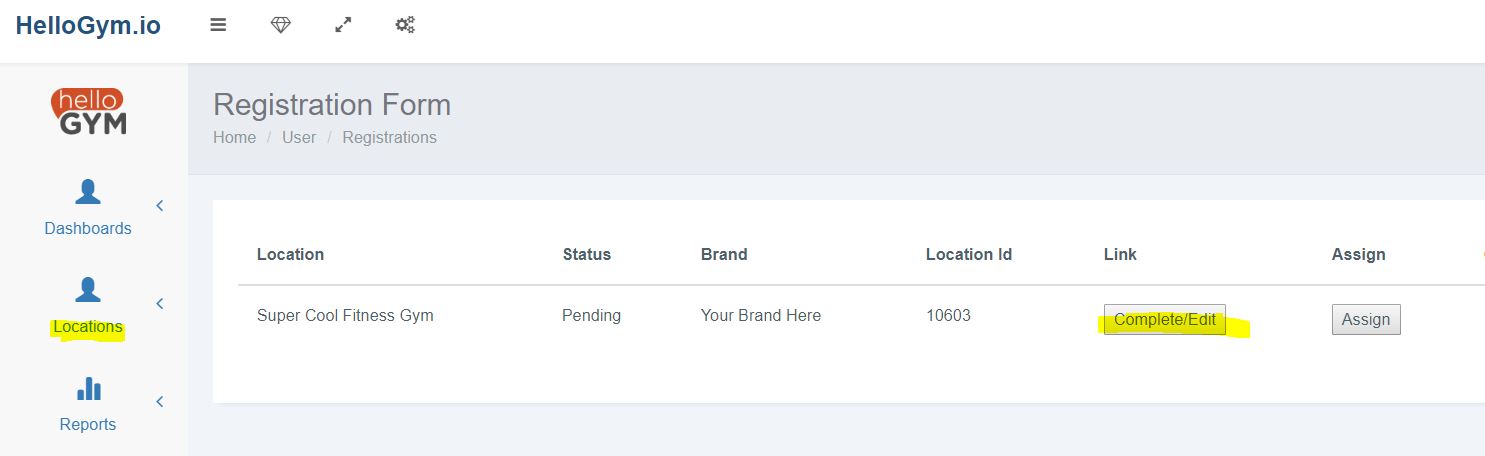
Task: Click the Locations user icon
Action: tap(88, 290)
